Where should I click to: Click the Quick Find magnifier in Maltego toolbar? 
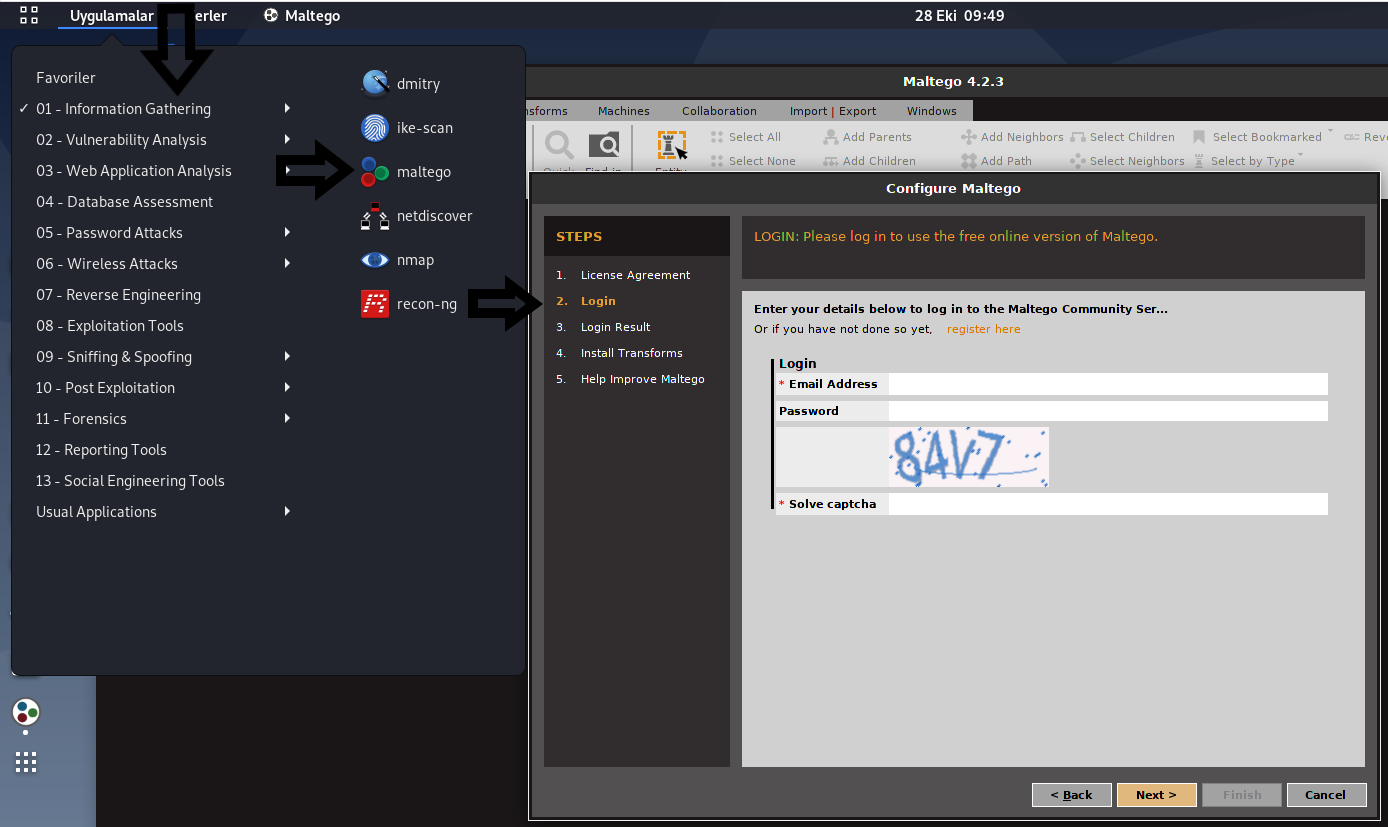click(559, 147)
